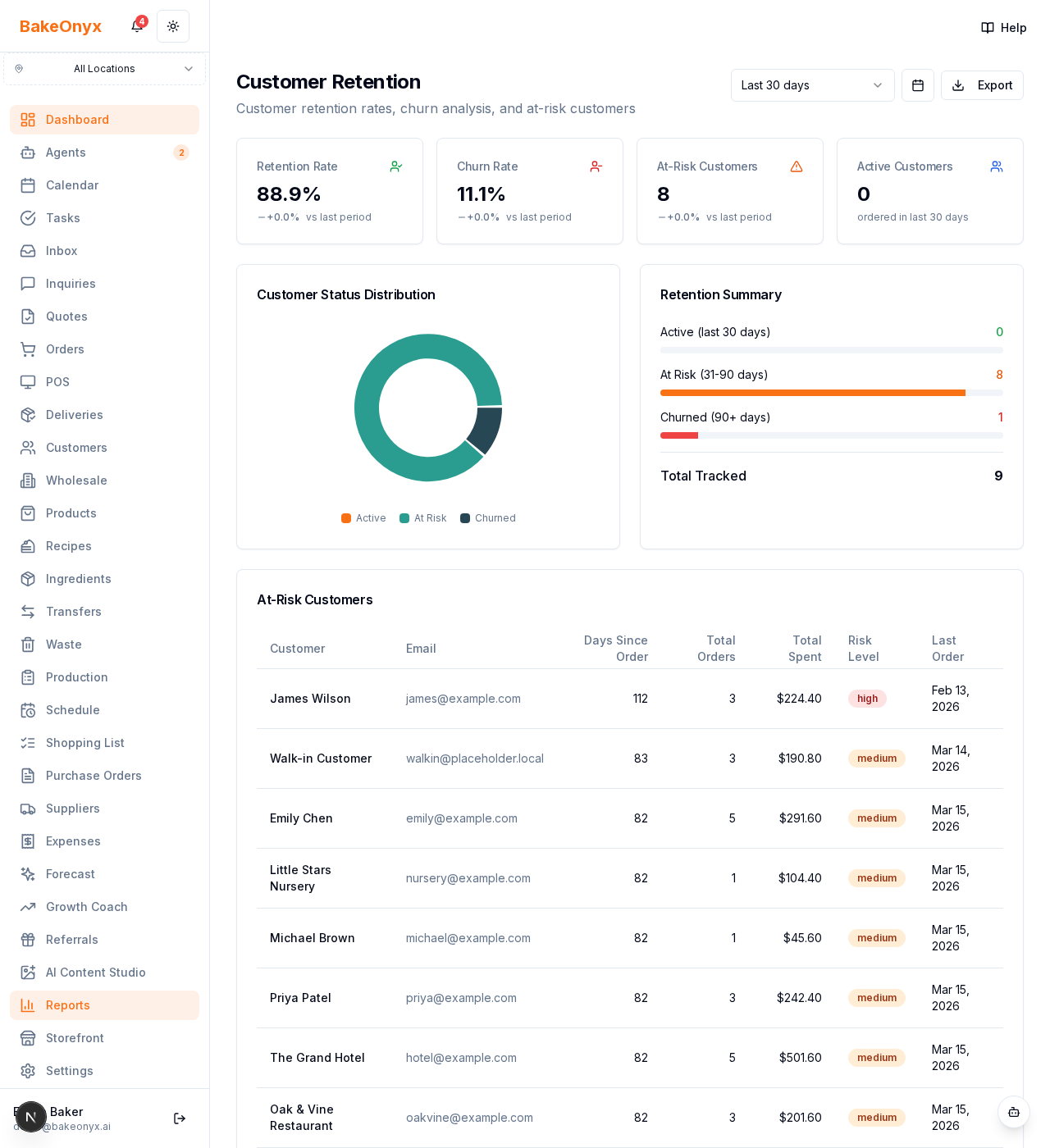Click Priya Patel medium risk badge

pos(877,998)
